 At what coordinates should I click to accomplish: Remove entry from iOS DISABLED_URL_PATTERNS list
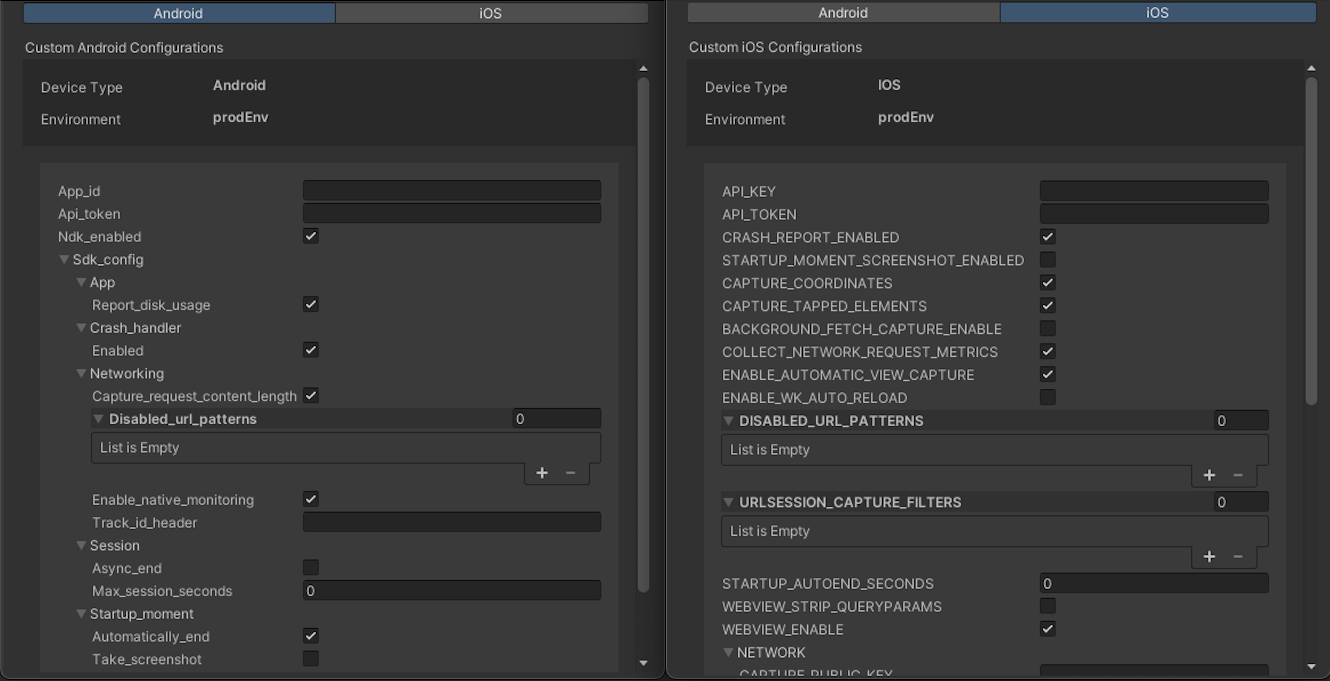coord(1238,475)
